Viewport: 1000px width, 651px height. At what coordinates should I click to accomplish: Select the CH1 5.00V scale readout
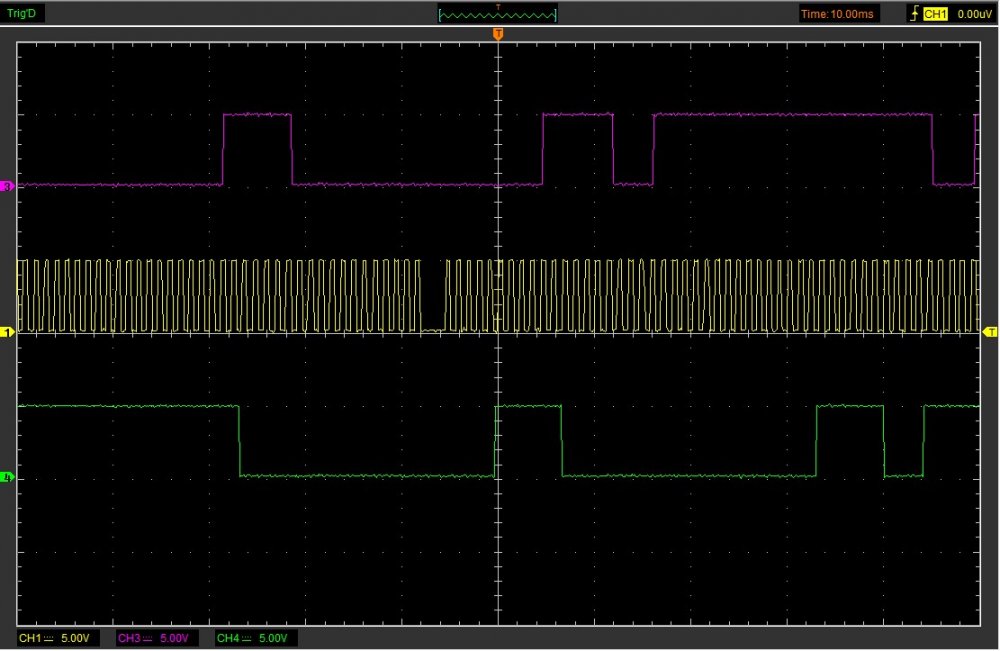(x=74, y=638)
